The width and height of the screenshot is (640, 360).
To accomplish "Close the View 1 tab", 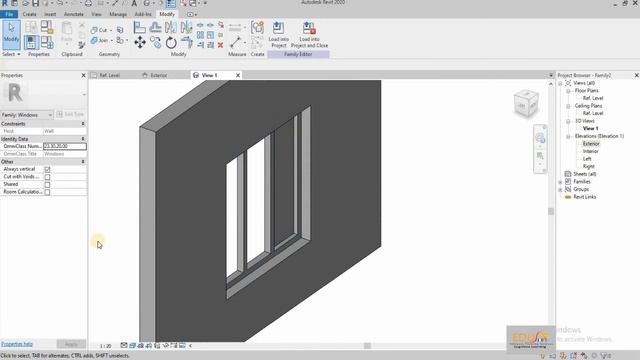I will [x=238, y=76].
